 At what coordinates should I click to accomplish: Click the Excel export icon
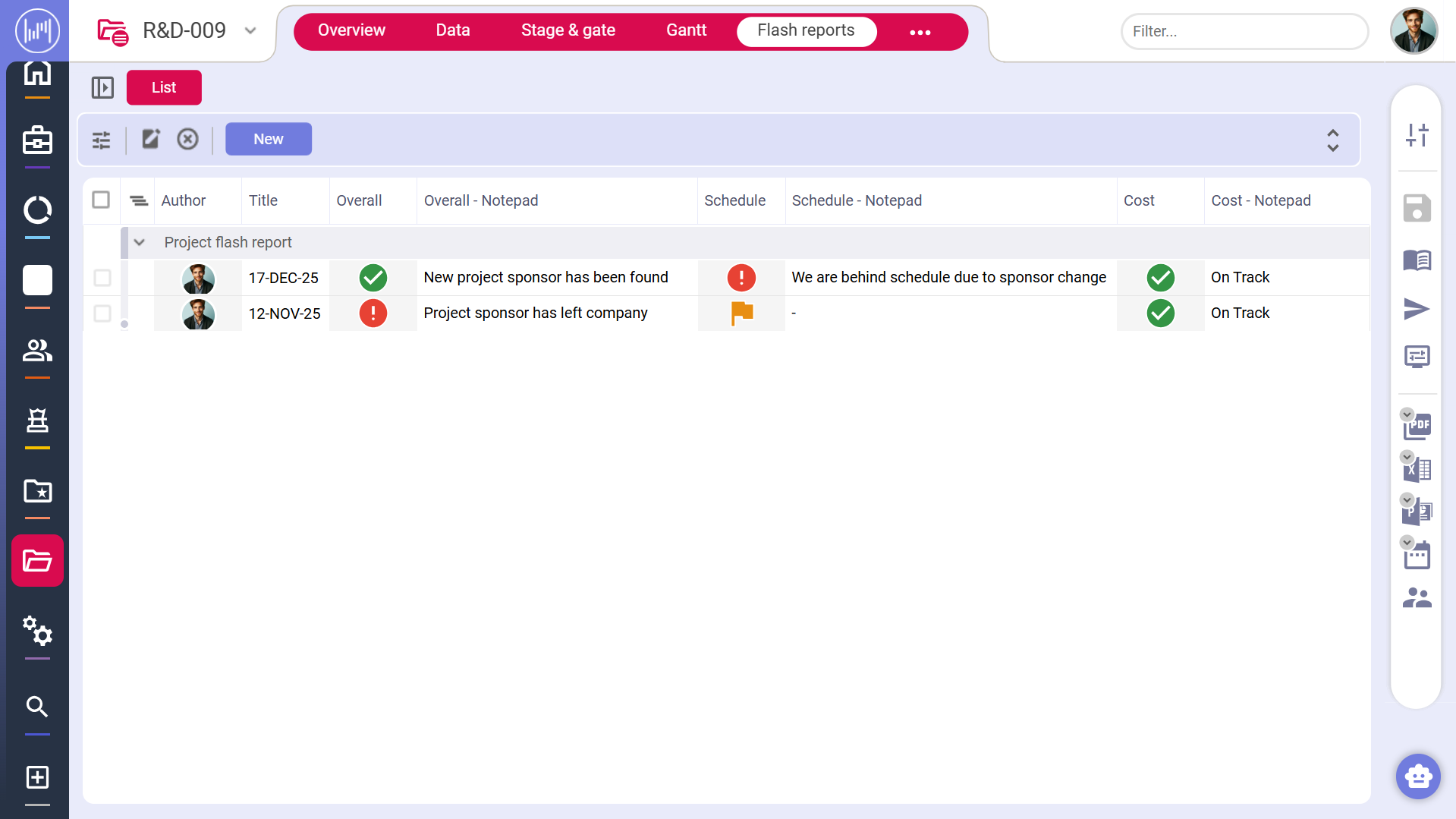click(x=1417, y=470)
